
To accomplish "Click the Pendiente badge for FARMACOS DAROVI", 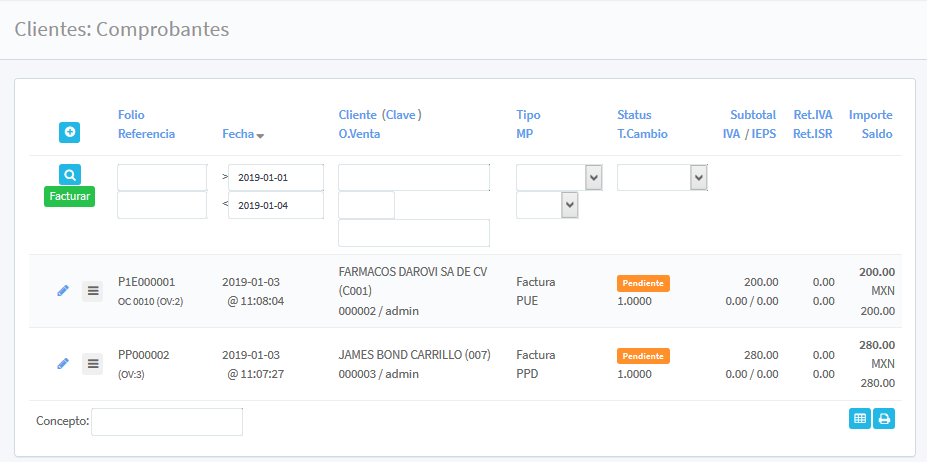I will coord(643,283).
